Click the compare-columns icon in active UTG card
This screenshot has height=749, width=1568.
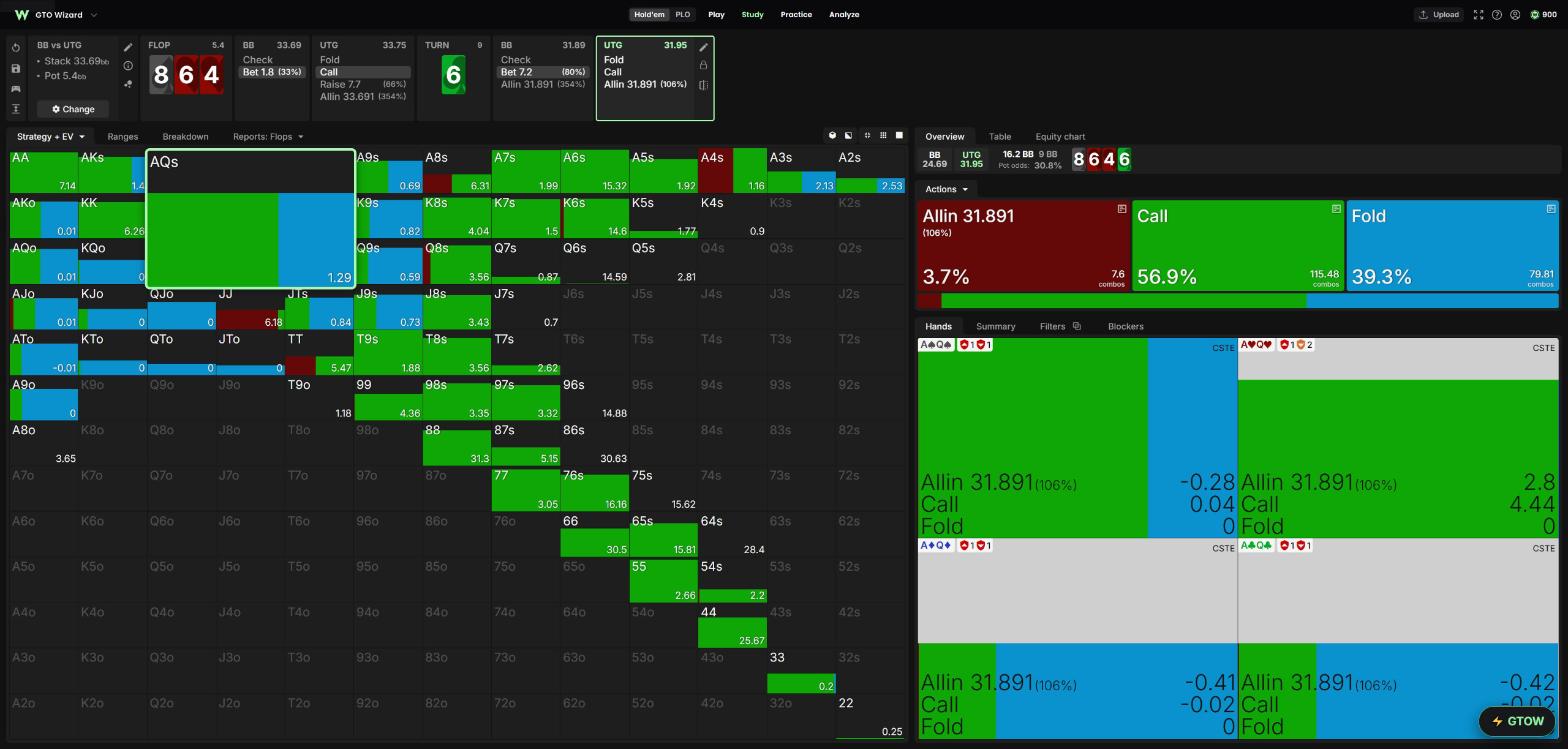click(x=703, y=85)
